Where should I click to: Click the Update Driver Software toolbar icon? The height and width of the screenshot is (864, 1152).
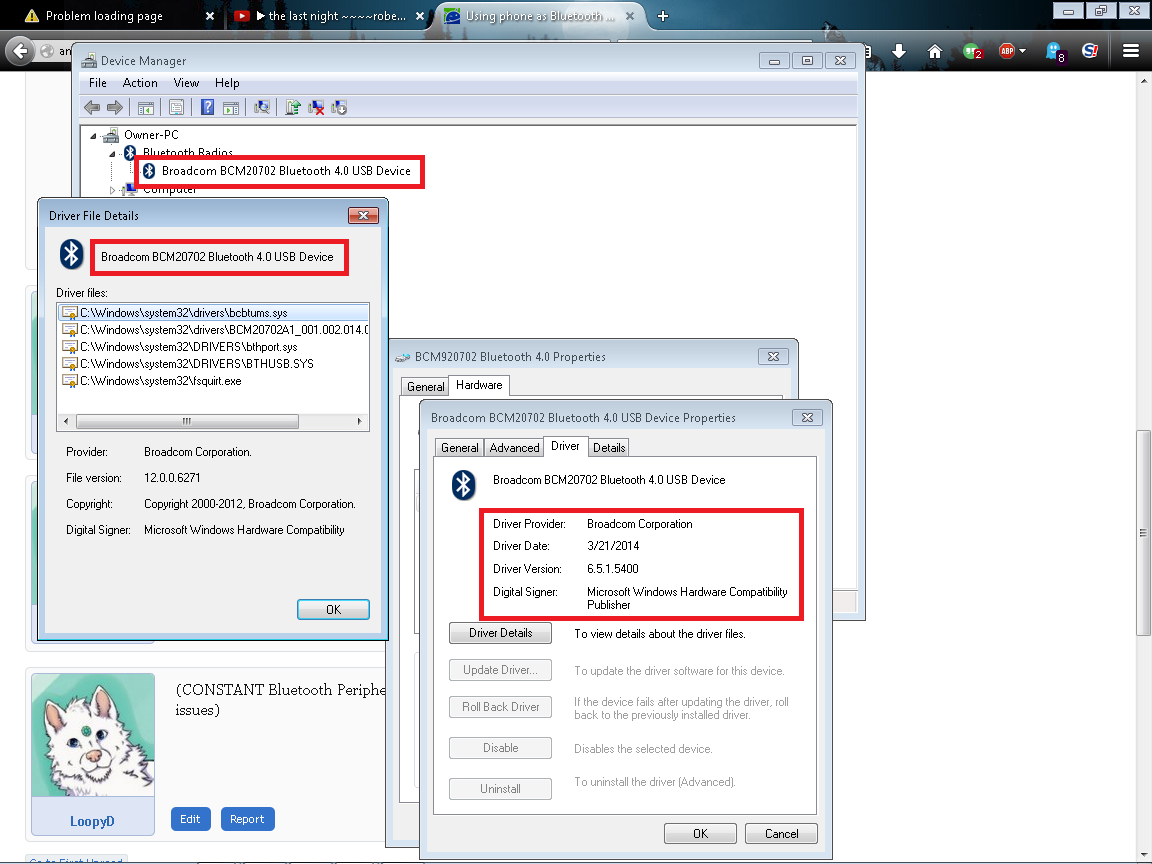coord(293,108)
